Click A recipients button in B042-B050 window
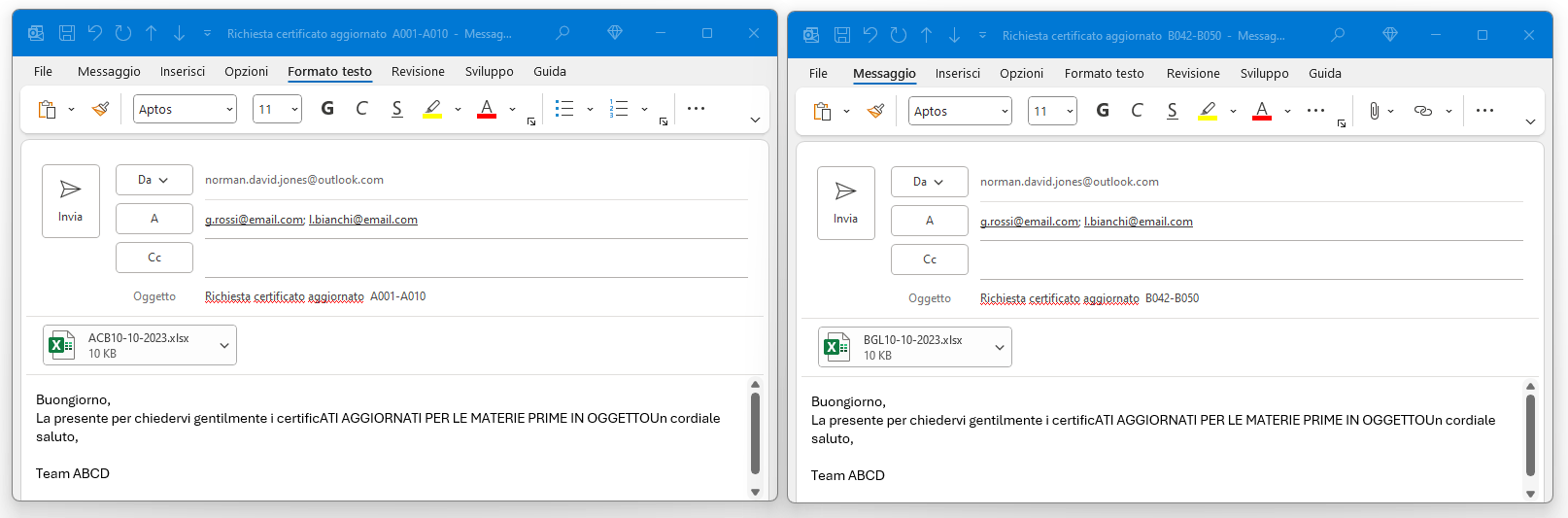Image resolution: width=1568 pixels, height=518 pixels. tap(929, 221)
